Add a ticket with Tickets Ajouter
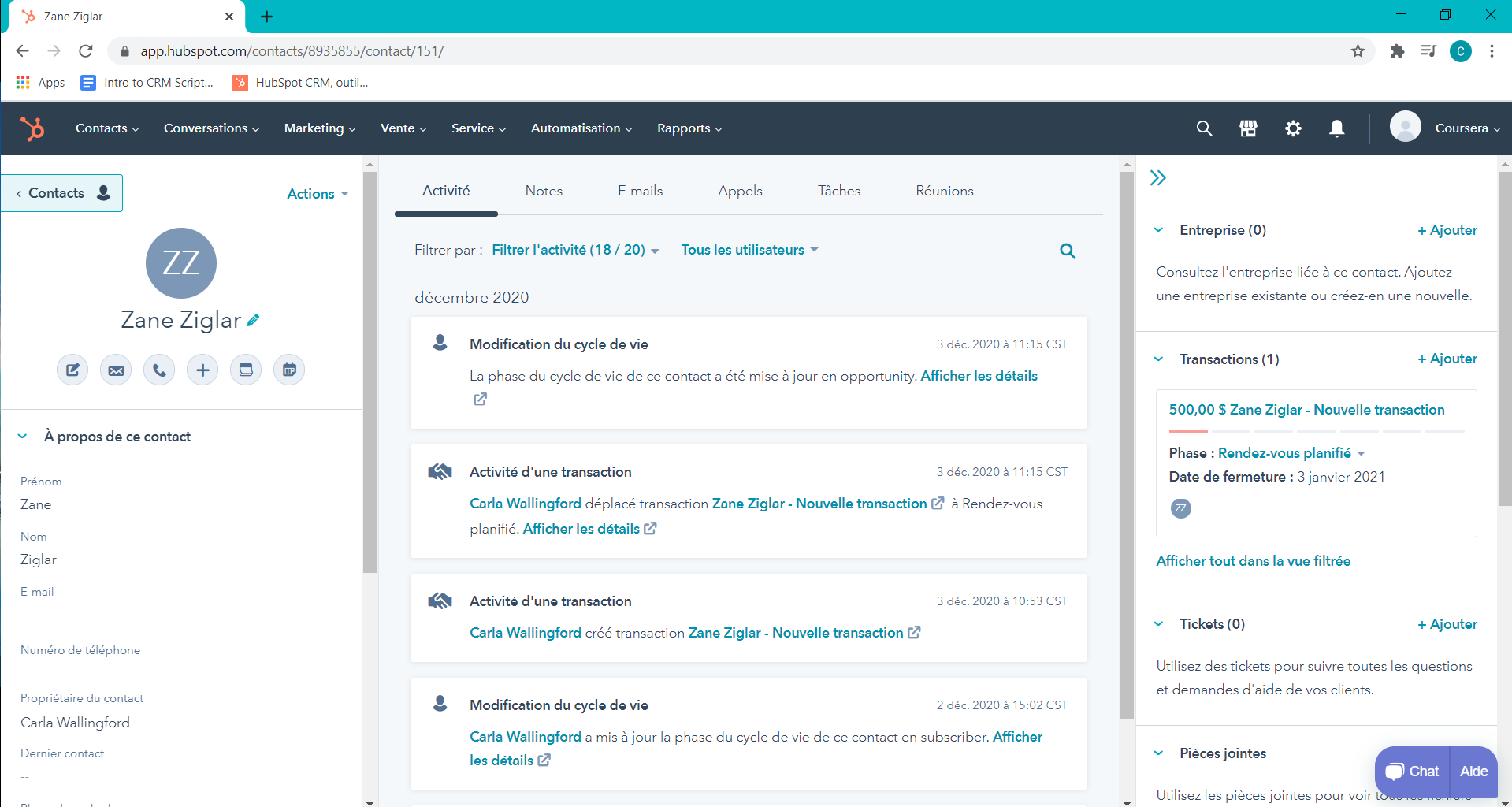1512x807 pixels. [x=1447, y=624]
